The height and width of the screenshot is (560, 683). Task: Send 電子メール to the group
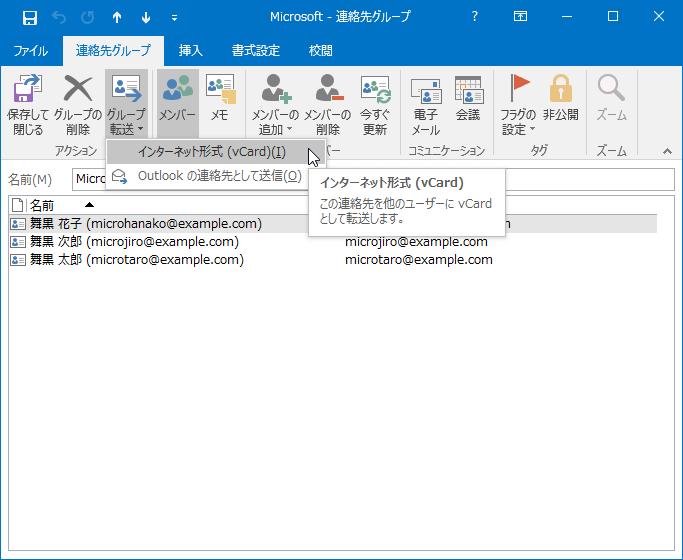click(426, 105)
